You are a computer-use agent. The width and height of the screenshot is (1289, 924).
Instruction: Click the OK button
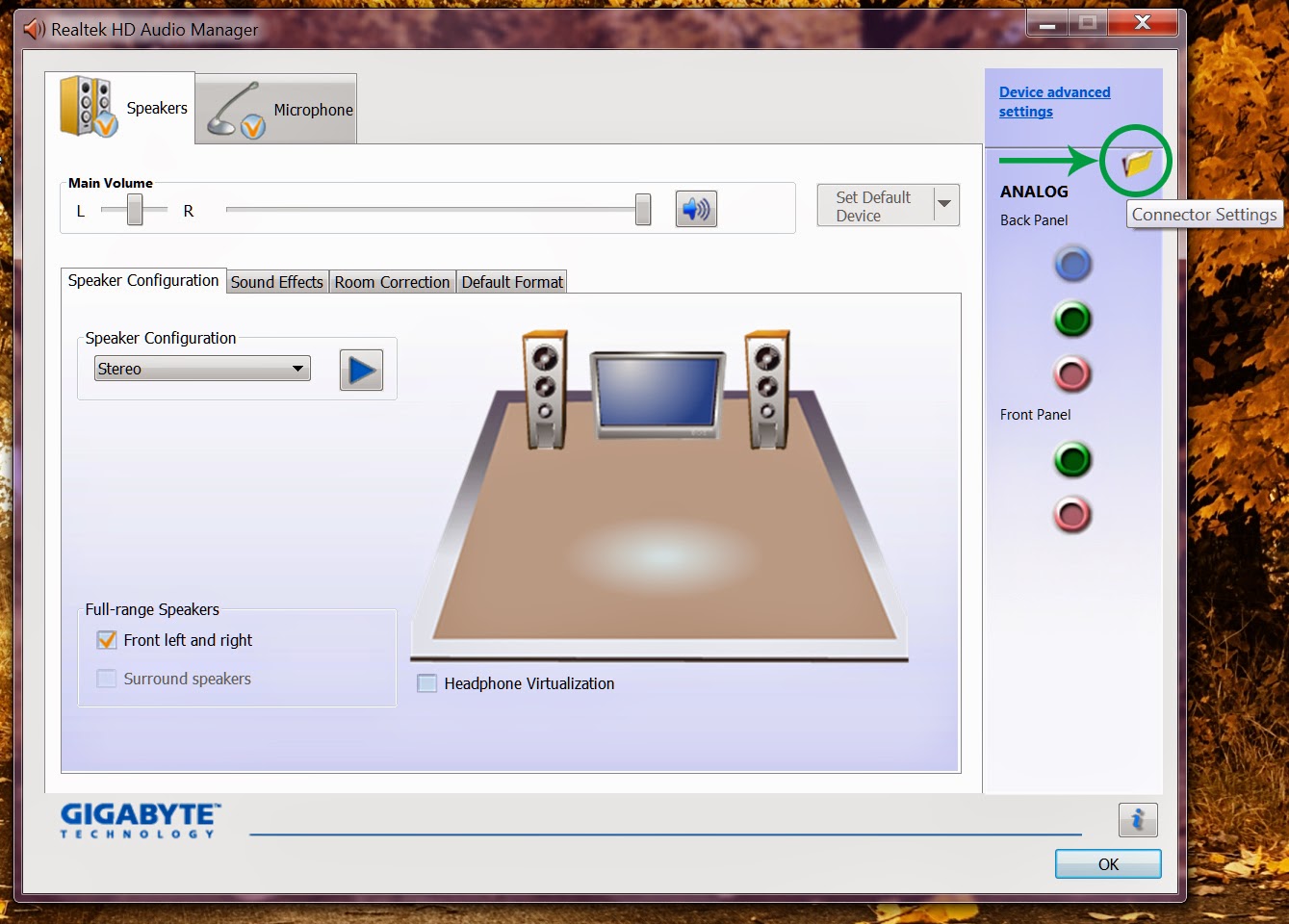[1108, 864]
